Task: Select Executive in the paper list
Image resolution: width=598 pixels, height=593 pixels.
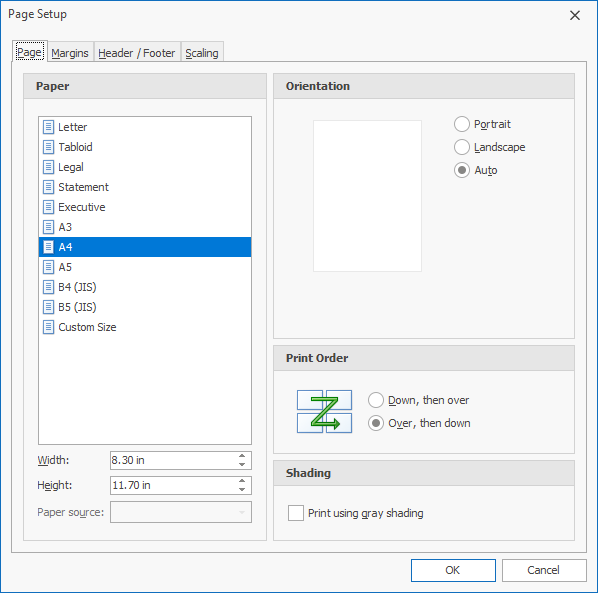Action: [145, 207]
